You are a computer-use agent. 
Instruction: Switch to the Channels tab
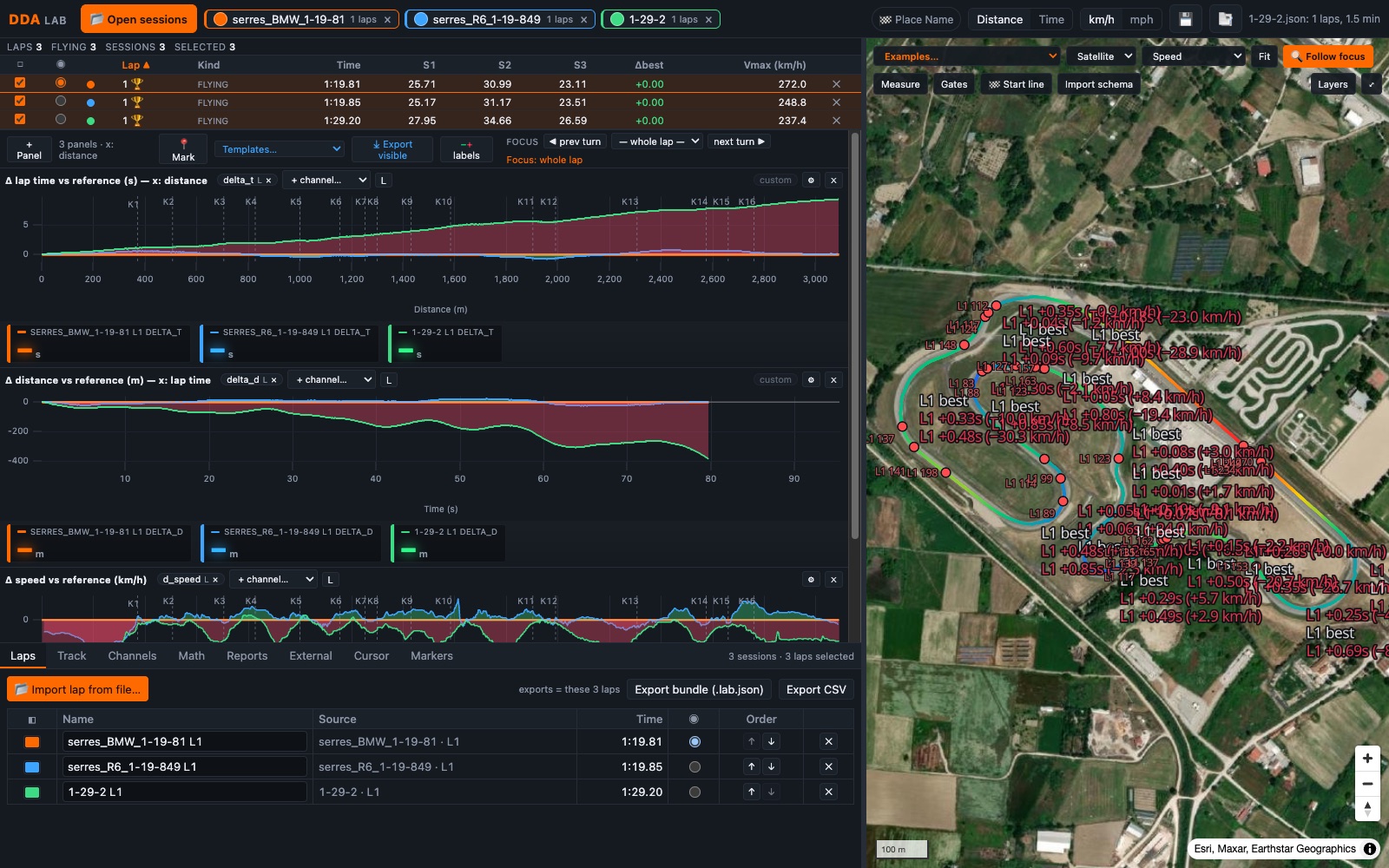tap(132, 656)
